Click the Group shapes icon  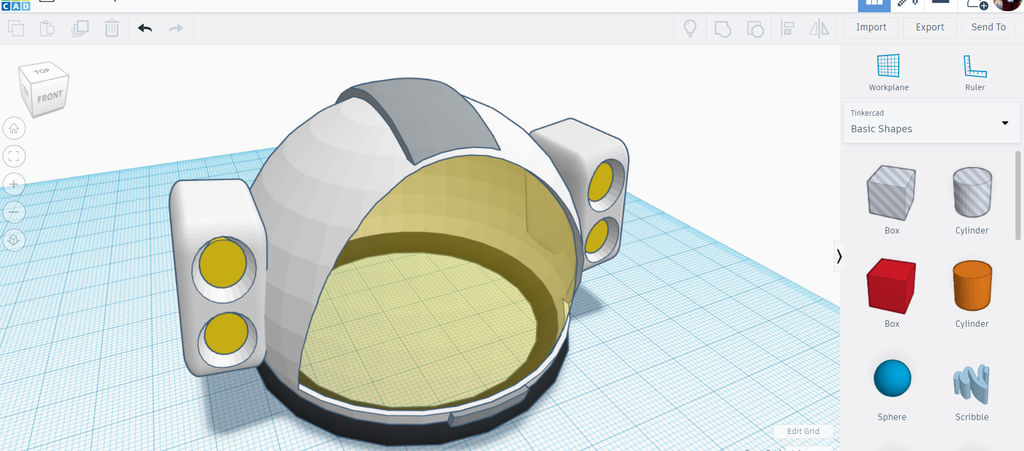(x=722, y=29)
